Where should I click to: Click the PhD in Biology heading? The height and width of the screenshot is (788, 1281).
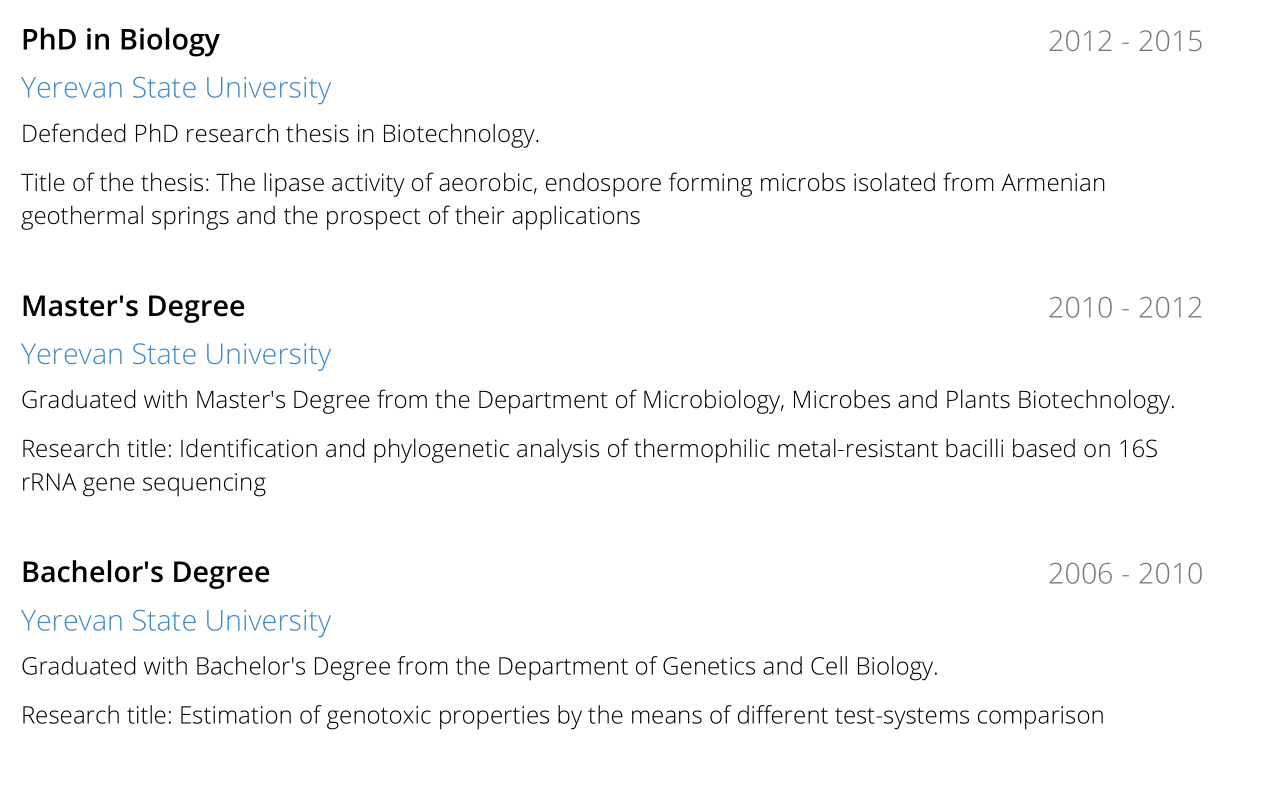(x=120, y=40)
